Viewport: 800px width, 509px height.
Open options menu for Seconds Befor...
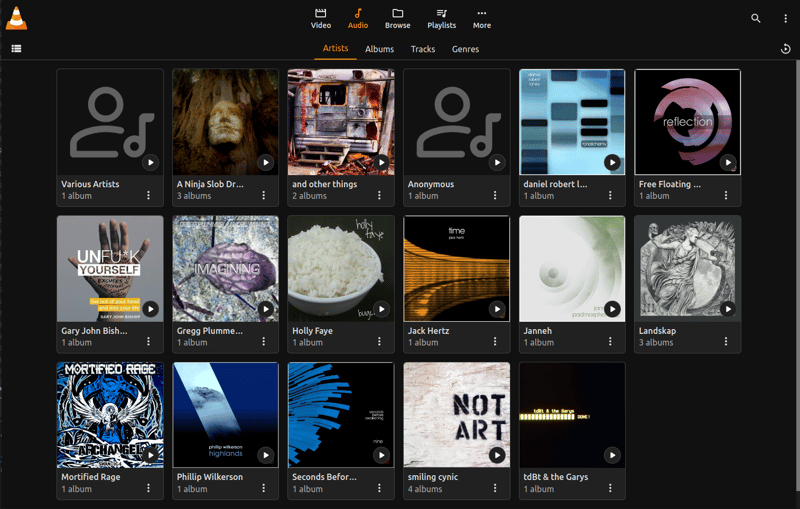[379, 488]
